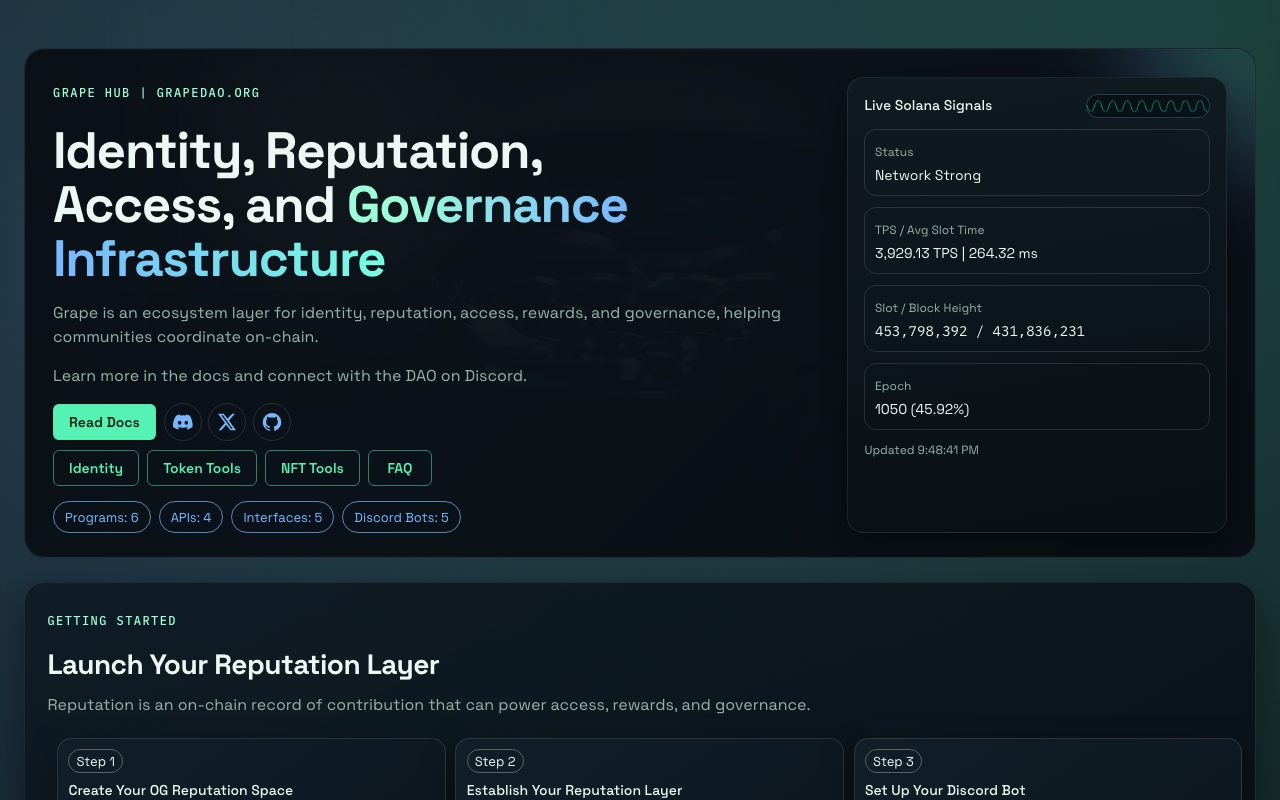This screenshot has width=1280, height=800.
Task: Click the Launch Your Reputation Layer heading
Action: pos(243,665)
